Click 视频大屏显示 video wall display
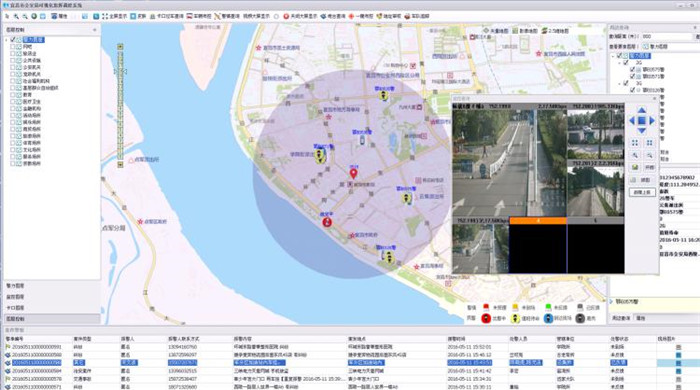Screen dimensions: 700x390 (256, 16)
